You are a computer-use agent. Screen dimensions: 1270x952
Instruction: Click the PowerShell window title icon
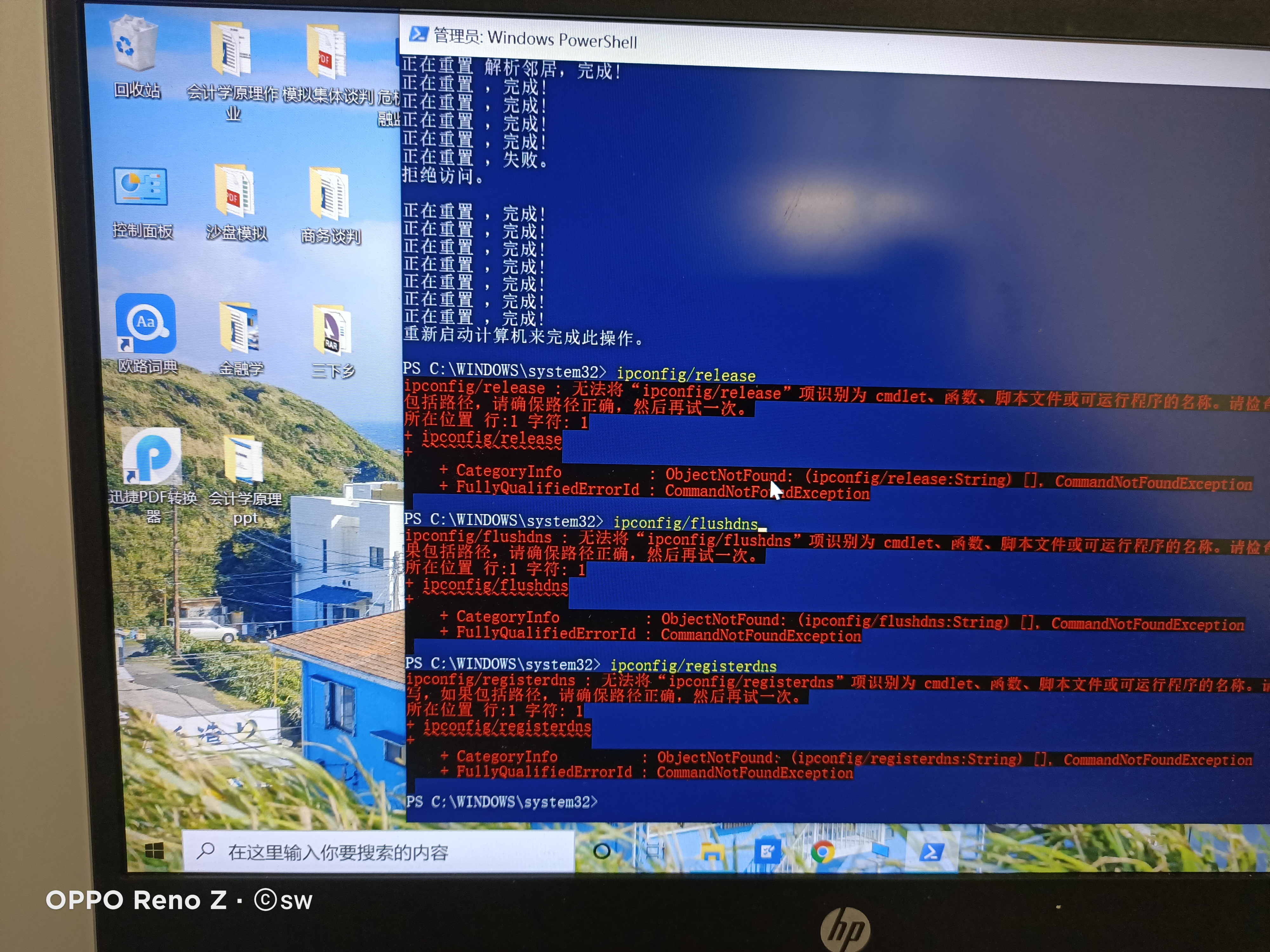(x=418, y=34)
